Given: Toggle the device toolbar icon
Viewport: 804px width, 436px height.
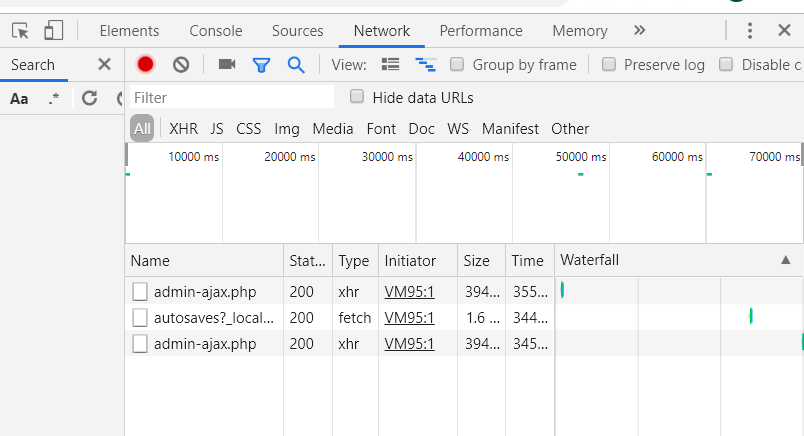Looking at the screenshot, I should tap(54, 31).
